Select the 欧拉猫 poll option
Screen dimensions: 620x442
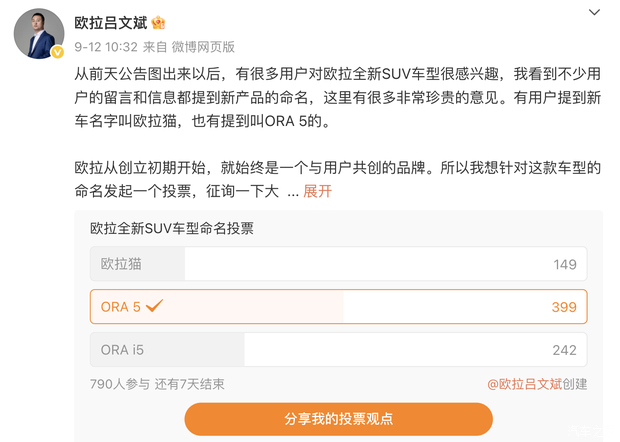124,264
